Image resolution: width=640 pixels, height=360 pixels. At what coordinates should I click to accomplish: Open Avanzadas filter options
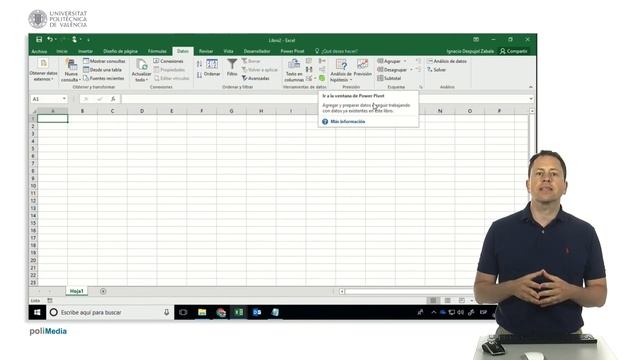point(256,78)
